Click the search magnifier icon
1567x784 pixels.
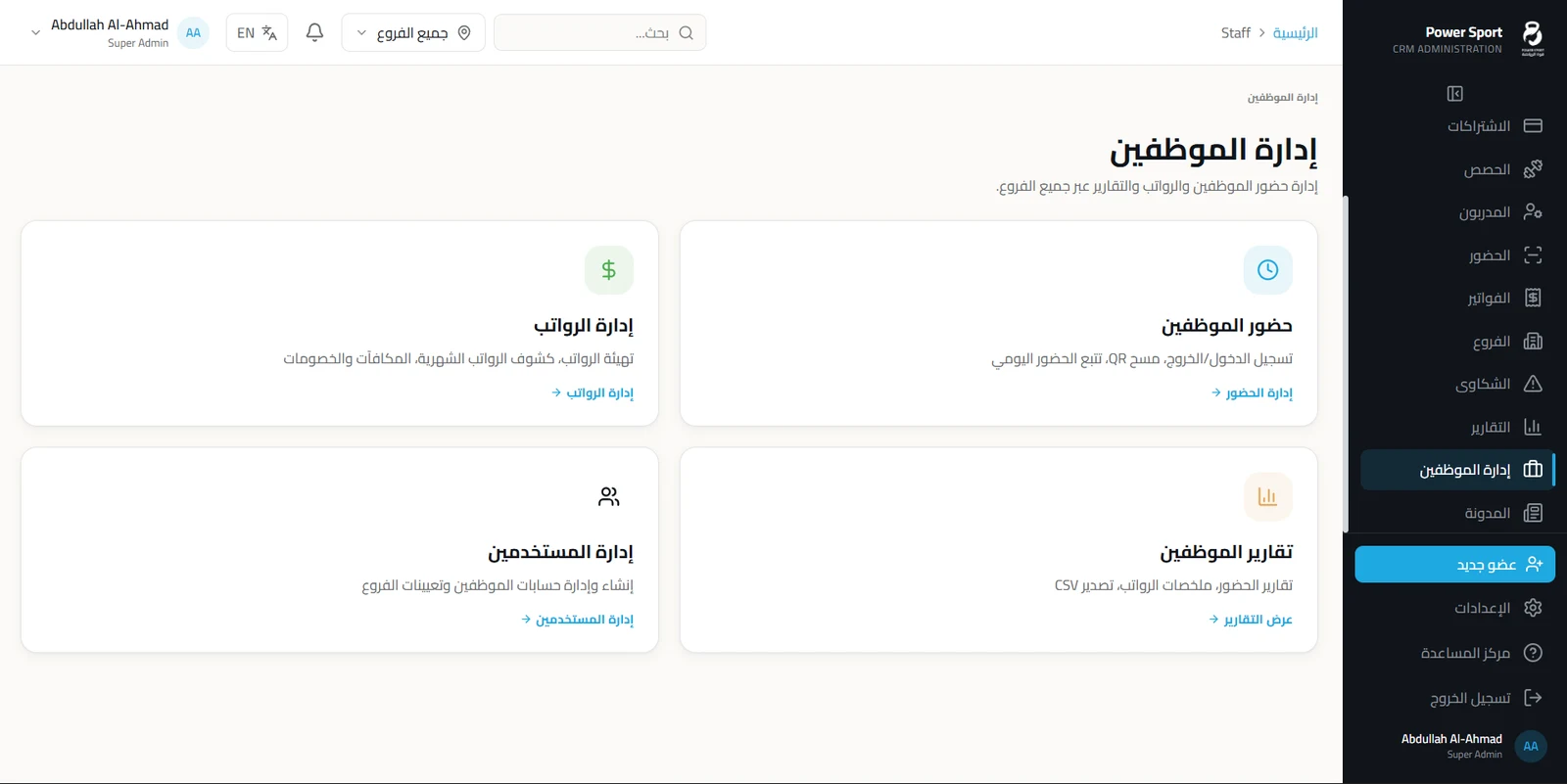click(x=686, y=32)
